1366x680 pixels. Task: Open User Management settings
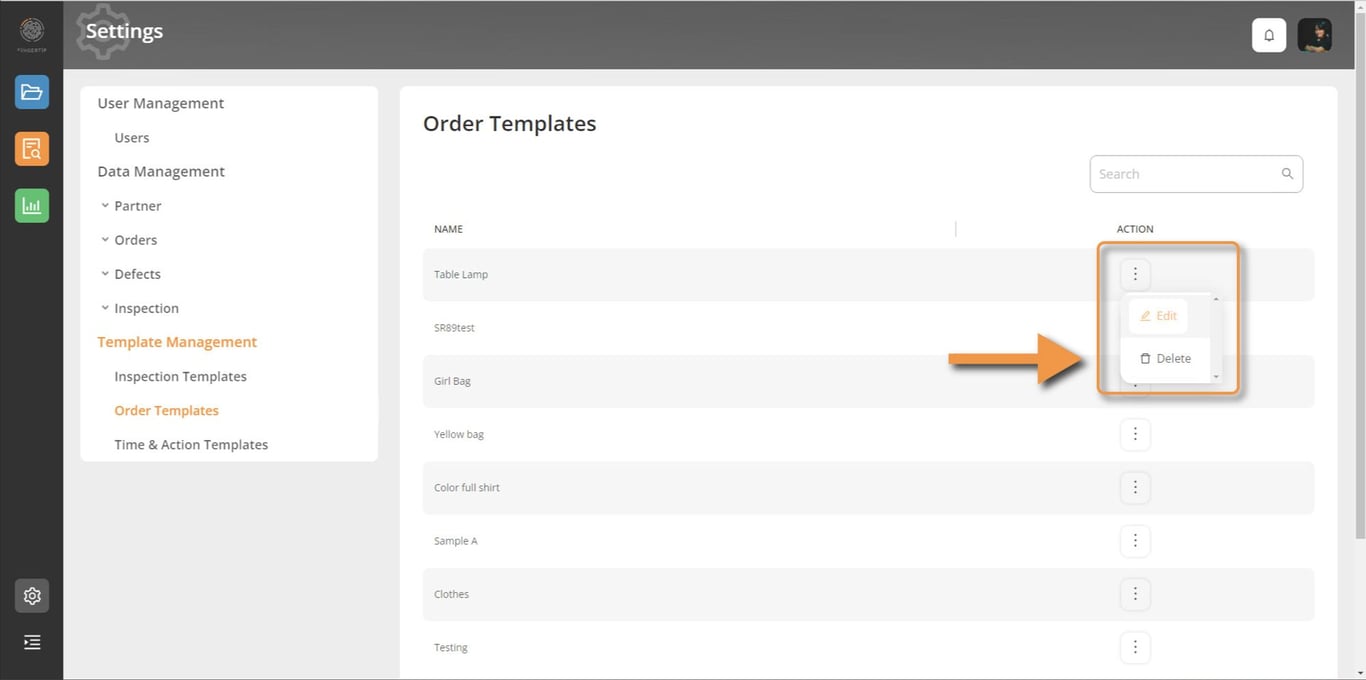coord(161,103)
